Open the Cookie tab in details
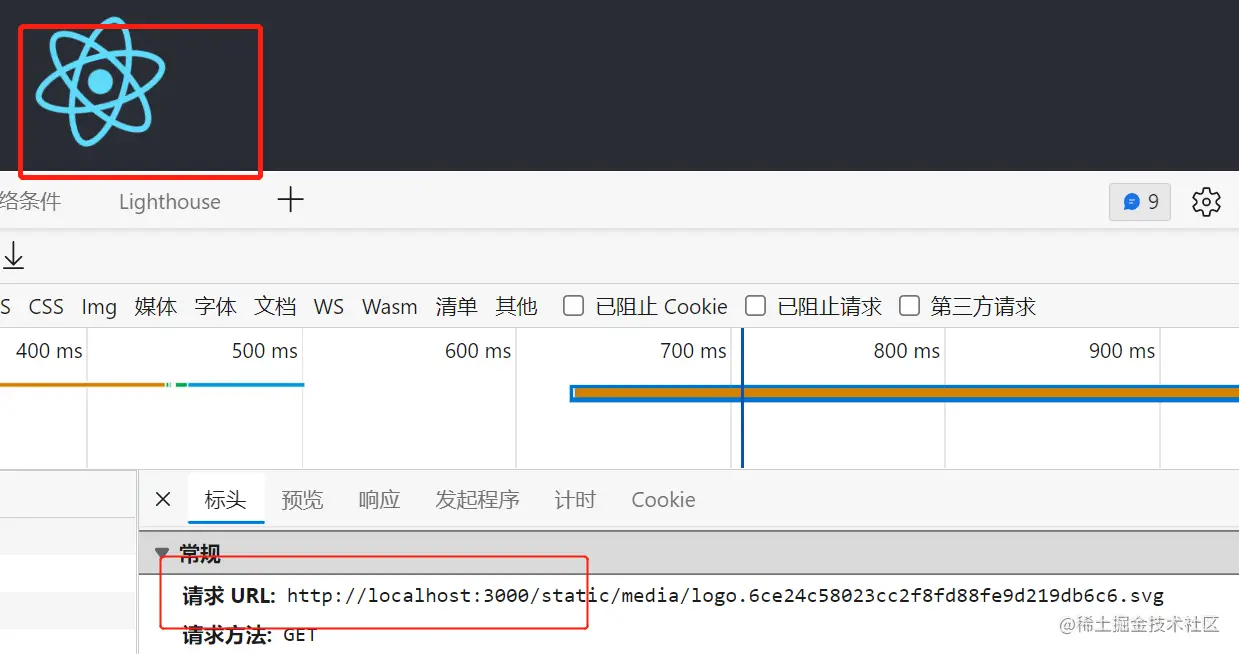 point(663,500)
